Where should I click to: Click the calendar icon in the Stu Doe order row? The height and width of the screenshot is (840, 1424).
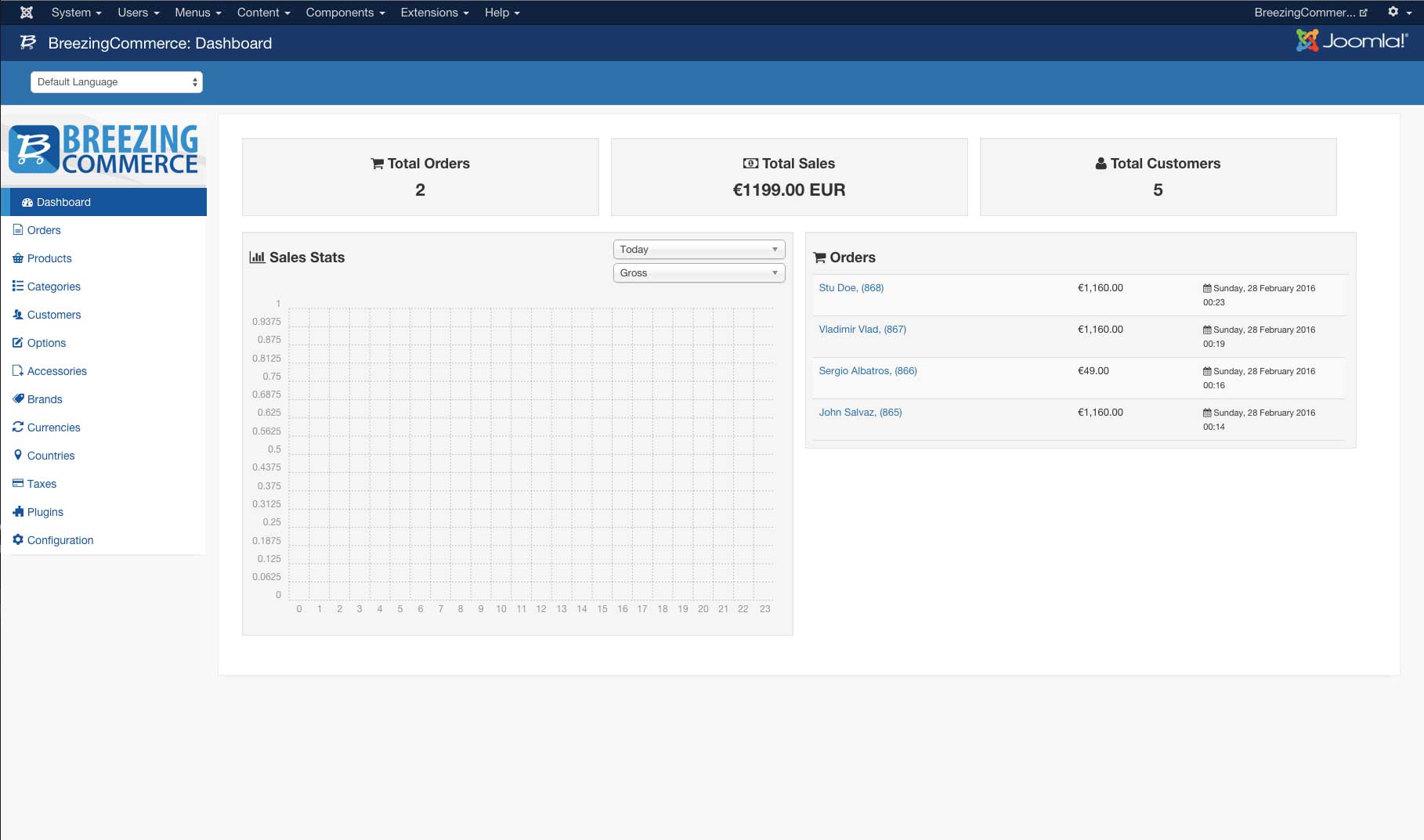(x=1207, y=288)
